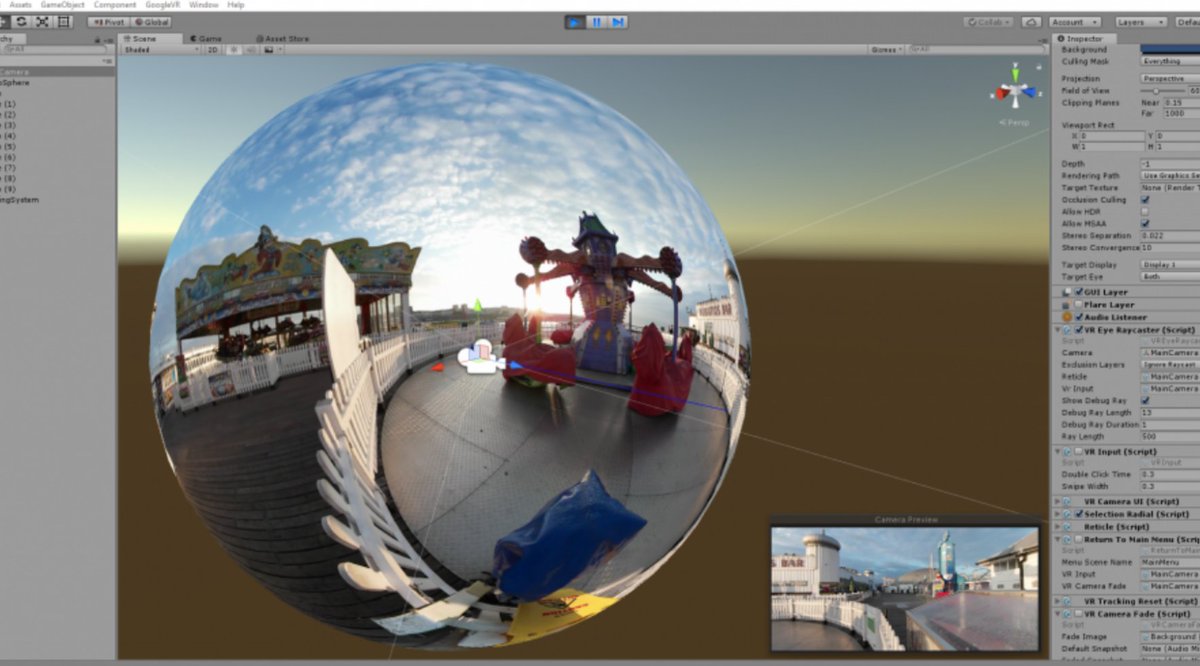Expand the VR Tracking Reset script section
1200x666 pixels.
point(1058,601)
